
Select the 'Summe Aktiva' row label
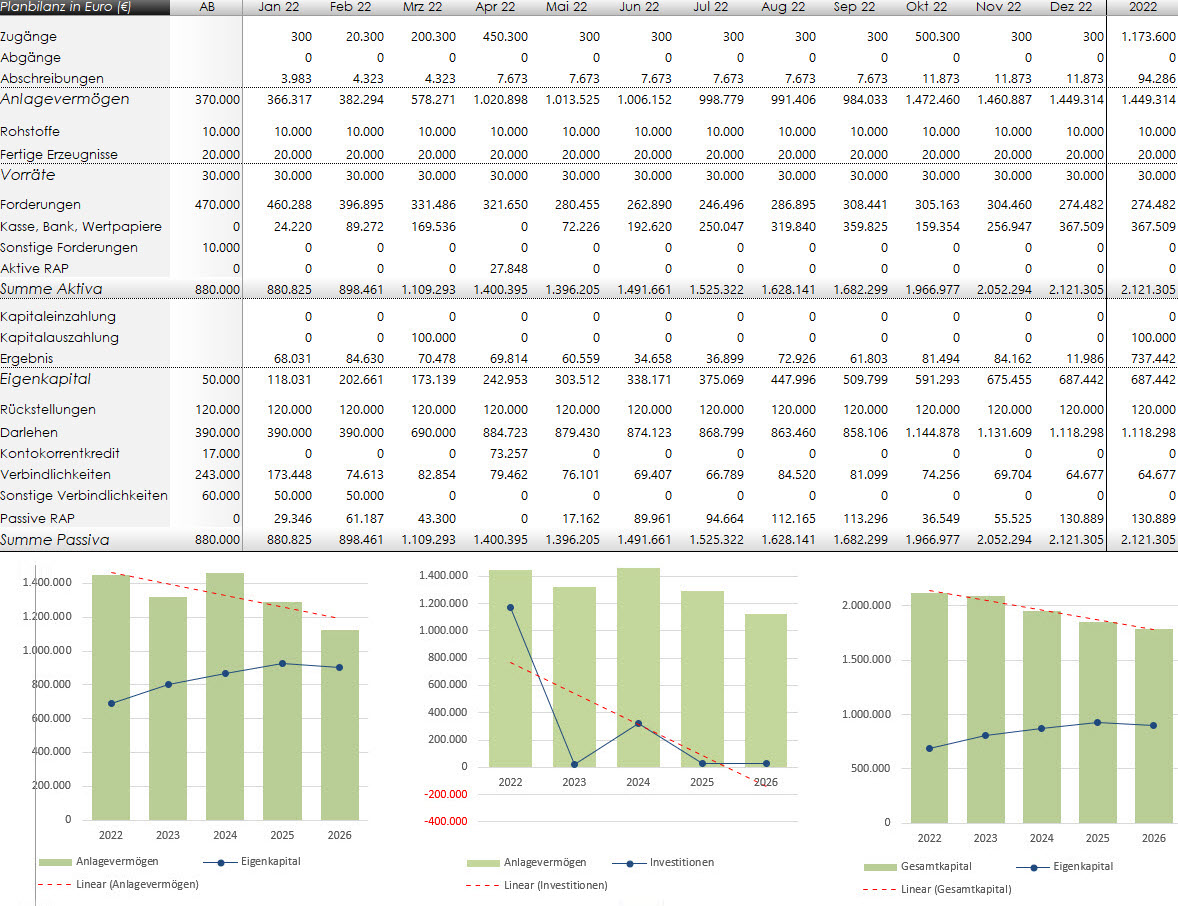51,289
